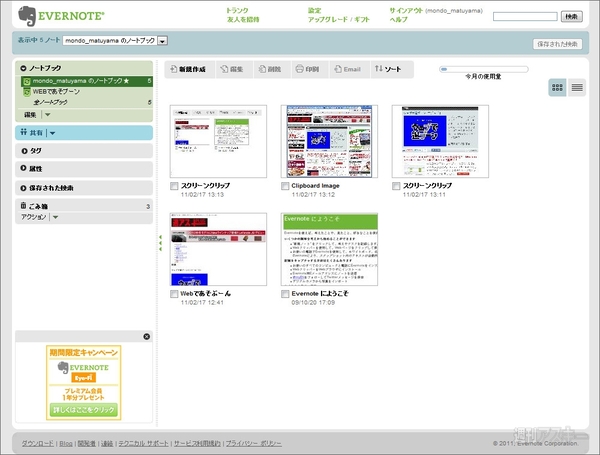This screenshot has height=455, width=600.
Task: Click the monthly usage 今月の使用量 progress bar
Action: click(x=484, y=69)
